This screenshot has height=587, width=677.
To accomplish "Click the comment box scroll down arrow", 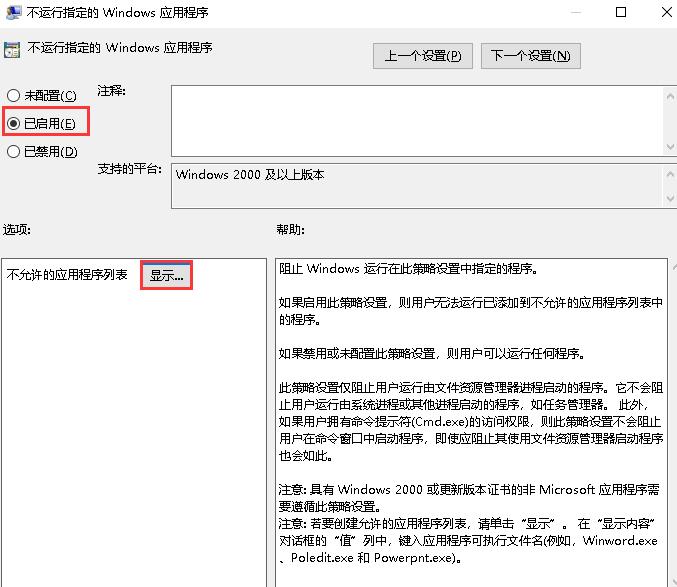I will coord(670,147).
